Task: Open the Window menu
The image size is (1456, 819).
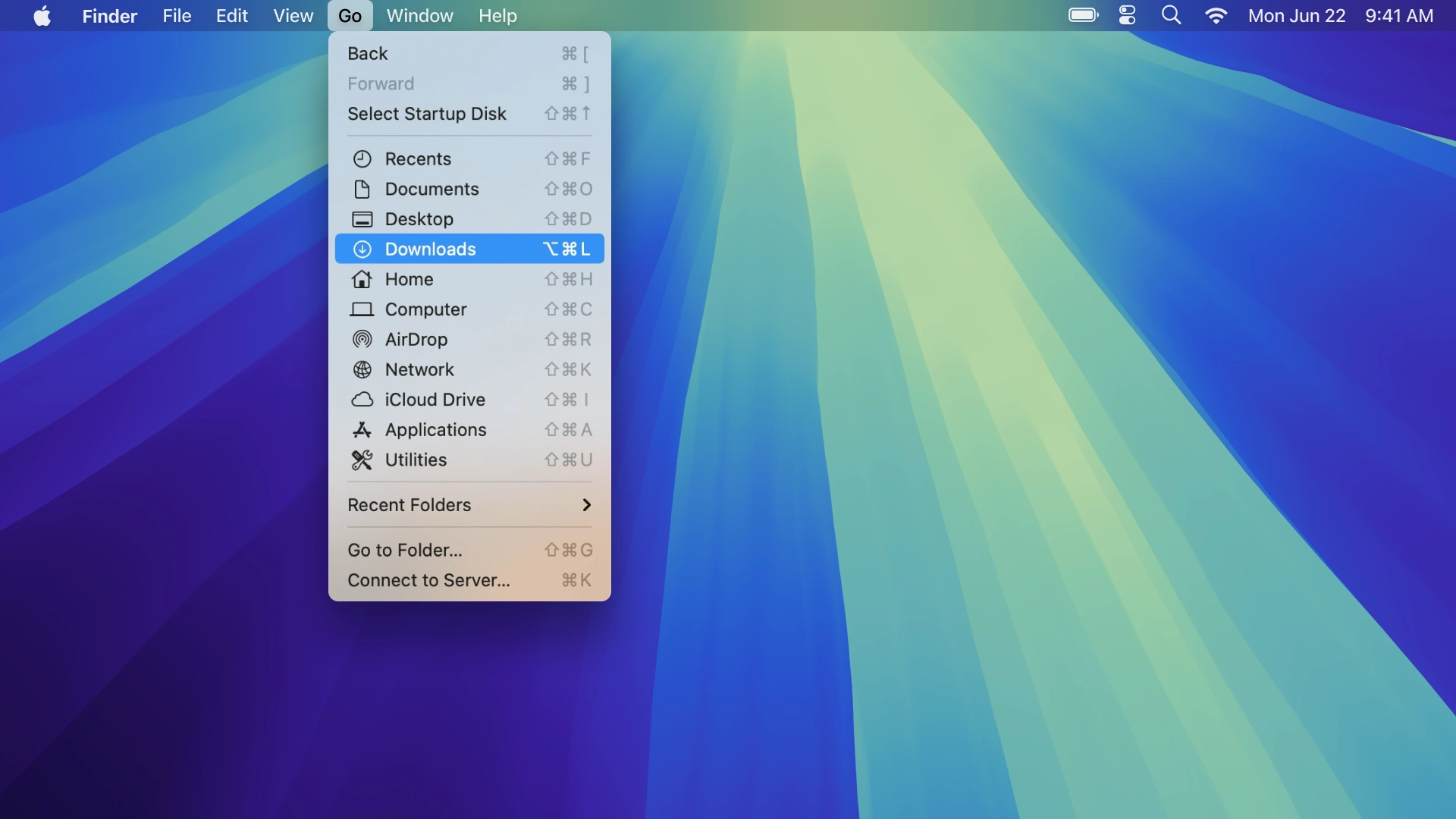Action: click(x=419, y=15)
